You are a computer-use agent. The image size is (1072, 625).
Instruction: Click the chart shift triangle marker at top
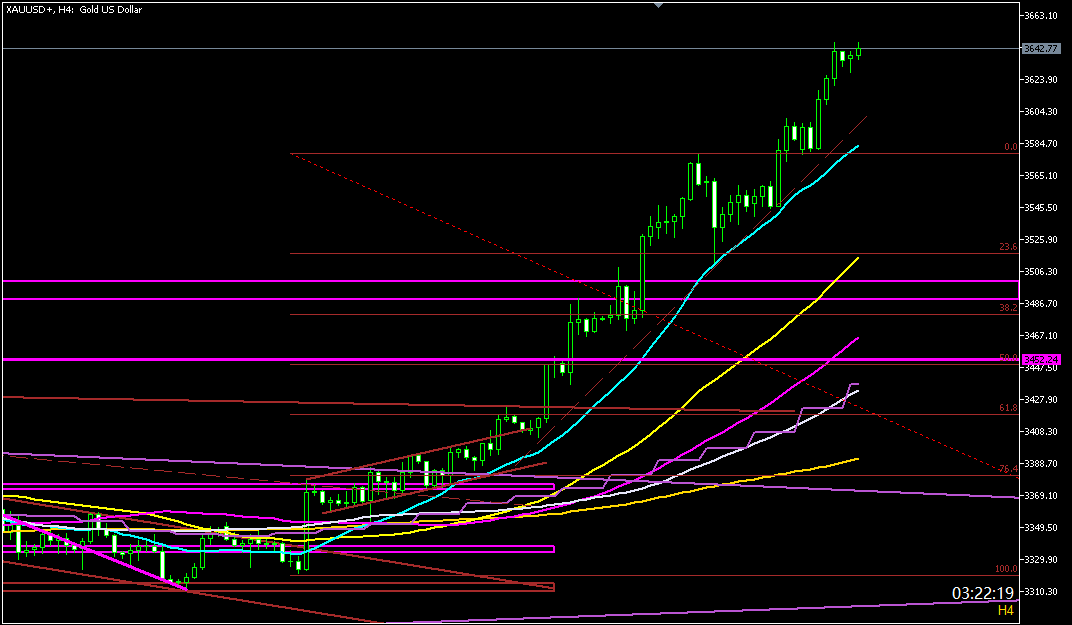[658, 5]
